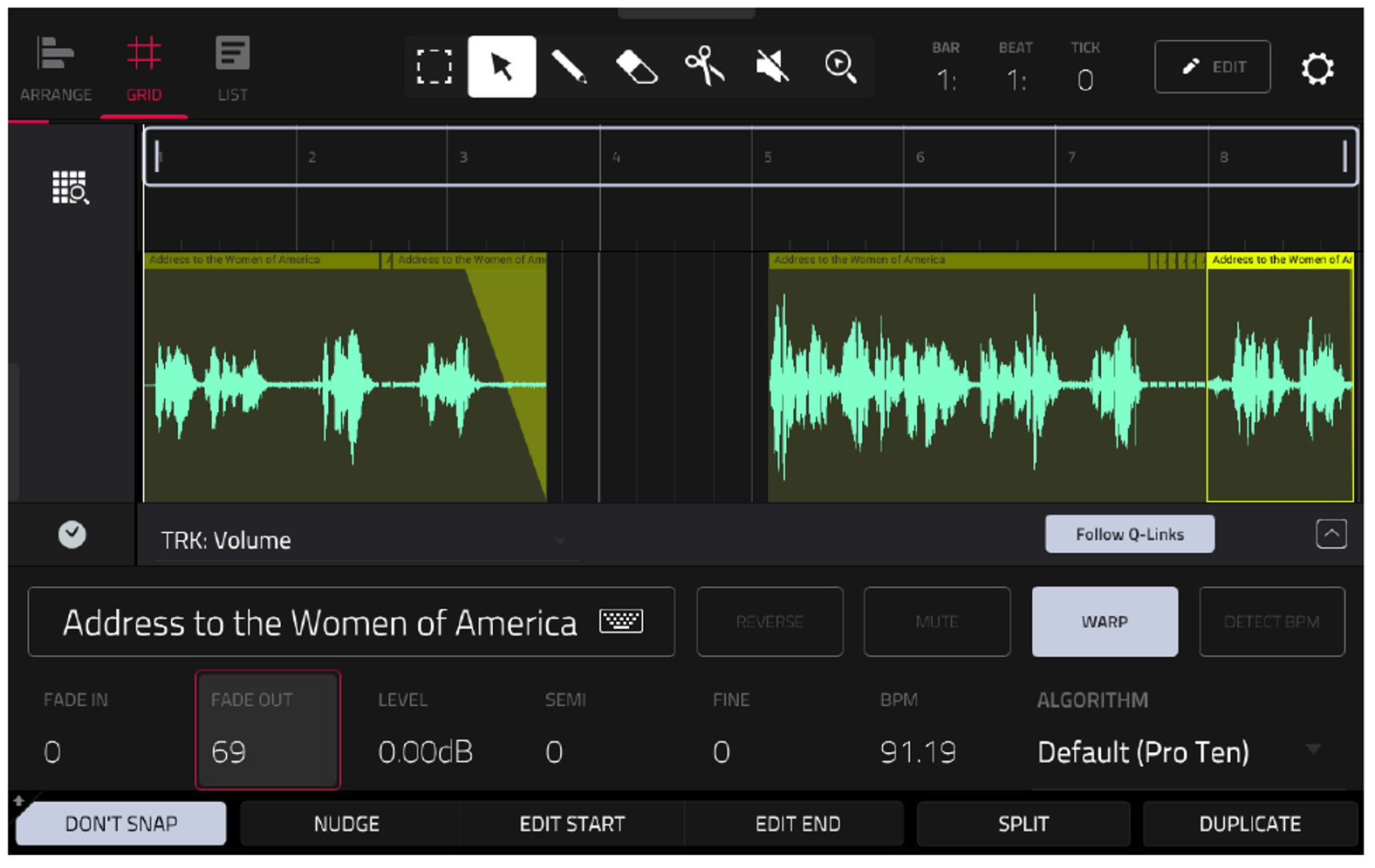Image resolution: width=1375 pixels, height=868 pixels.
Task: Click the Detect BPM button
Action: point(1272,621)
